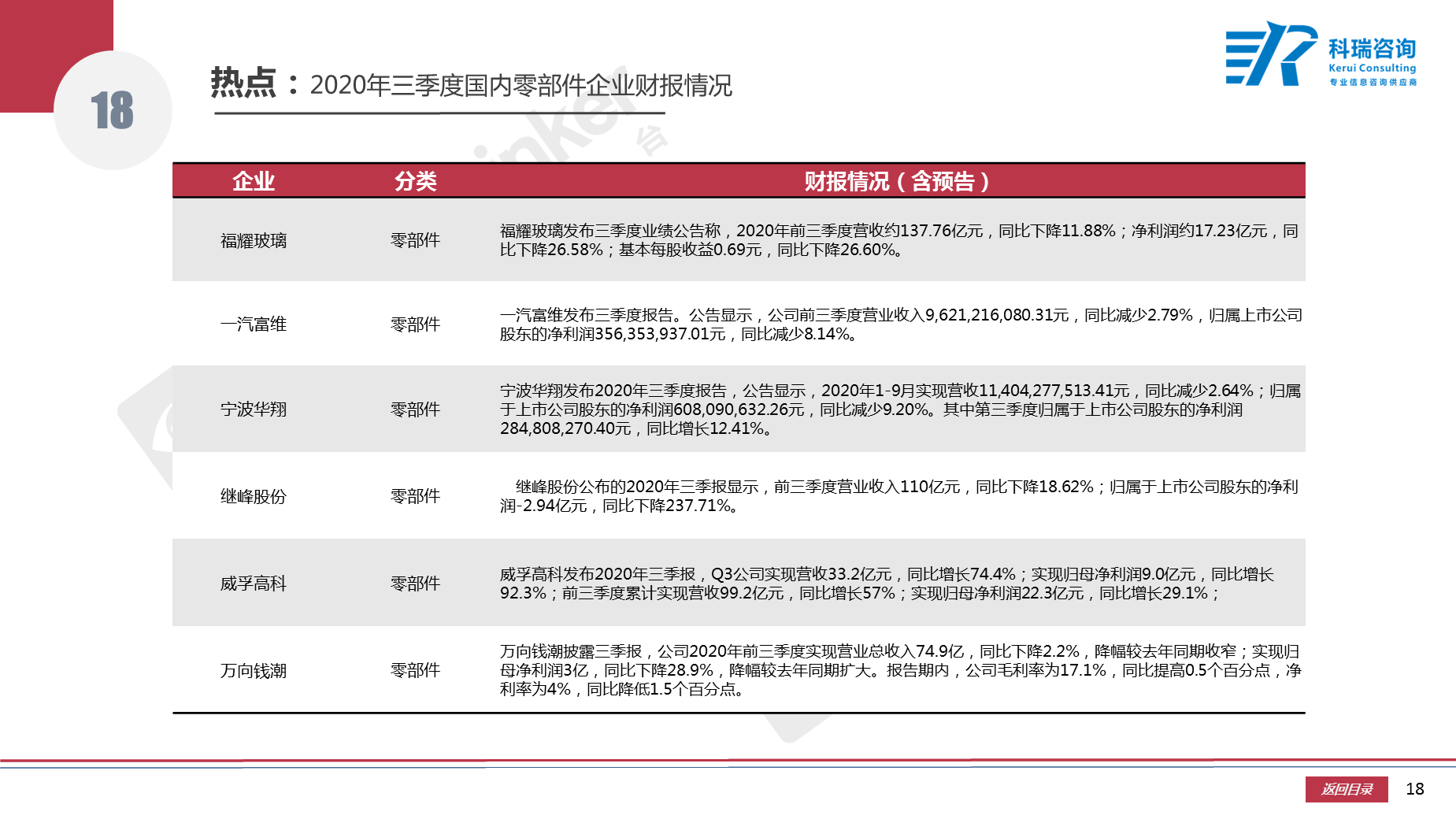Select the slide number 18 circle badge
This screenshot has width=1456, height=819.
(113, 110)
